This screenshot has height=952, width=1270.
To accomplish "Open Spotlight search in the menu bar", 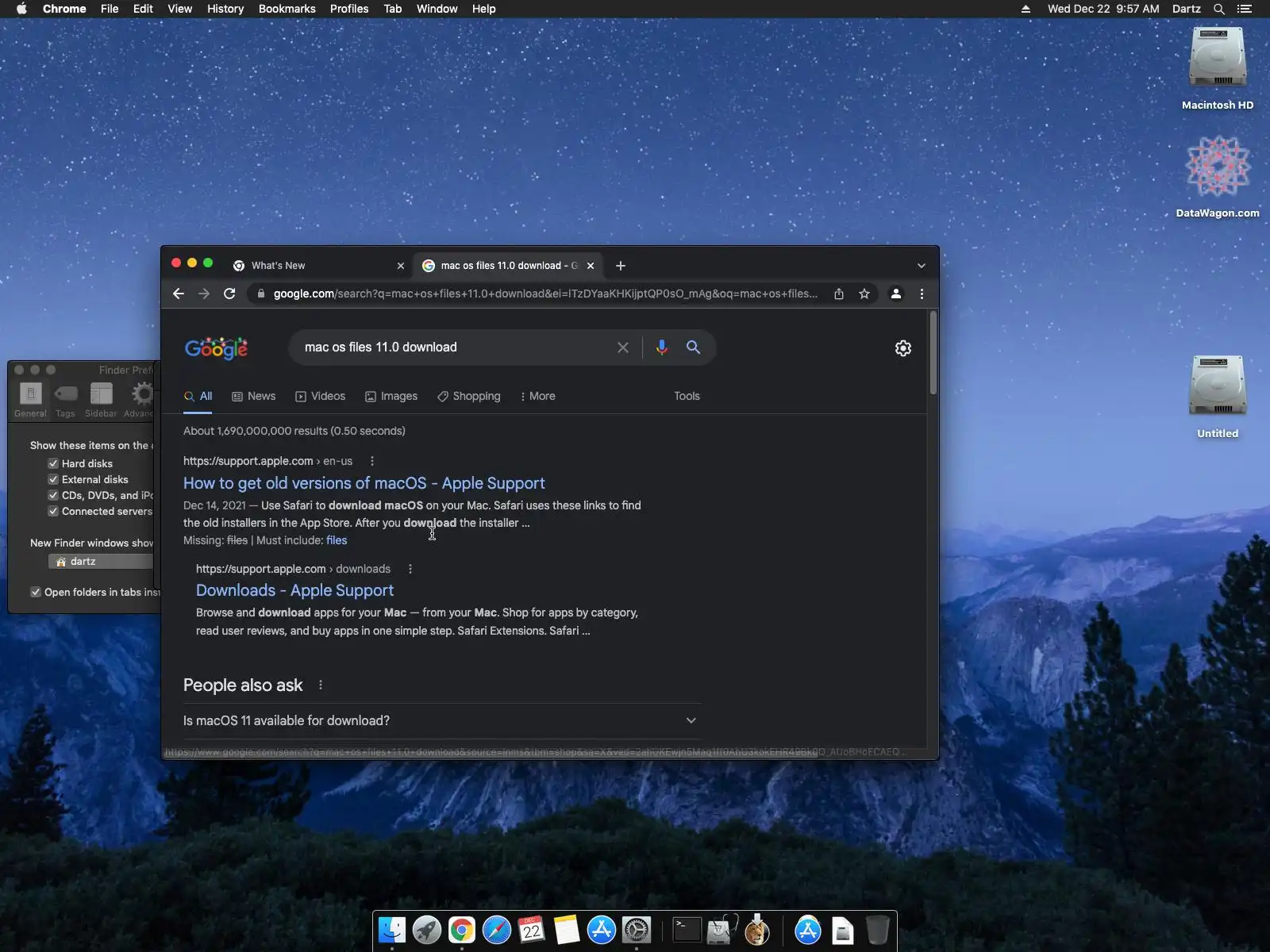I will pyautogui.click(x=1219, y=9).
